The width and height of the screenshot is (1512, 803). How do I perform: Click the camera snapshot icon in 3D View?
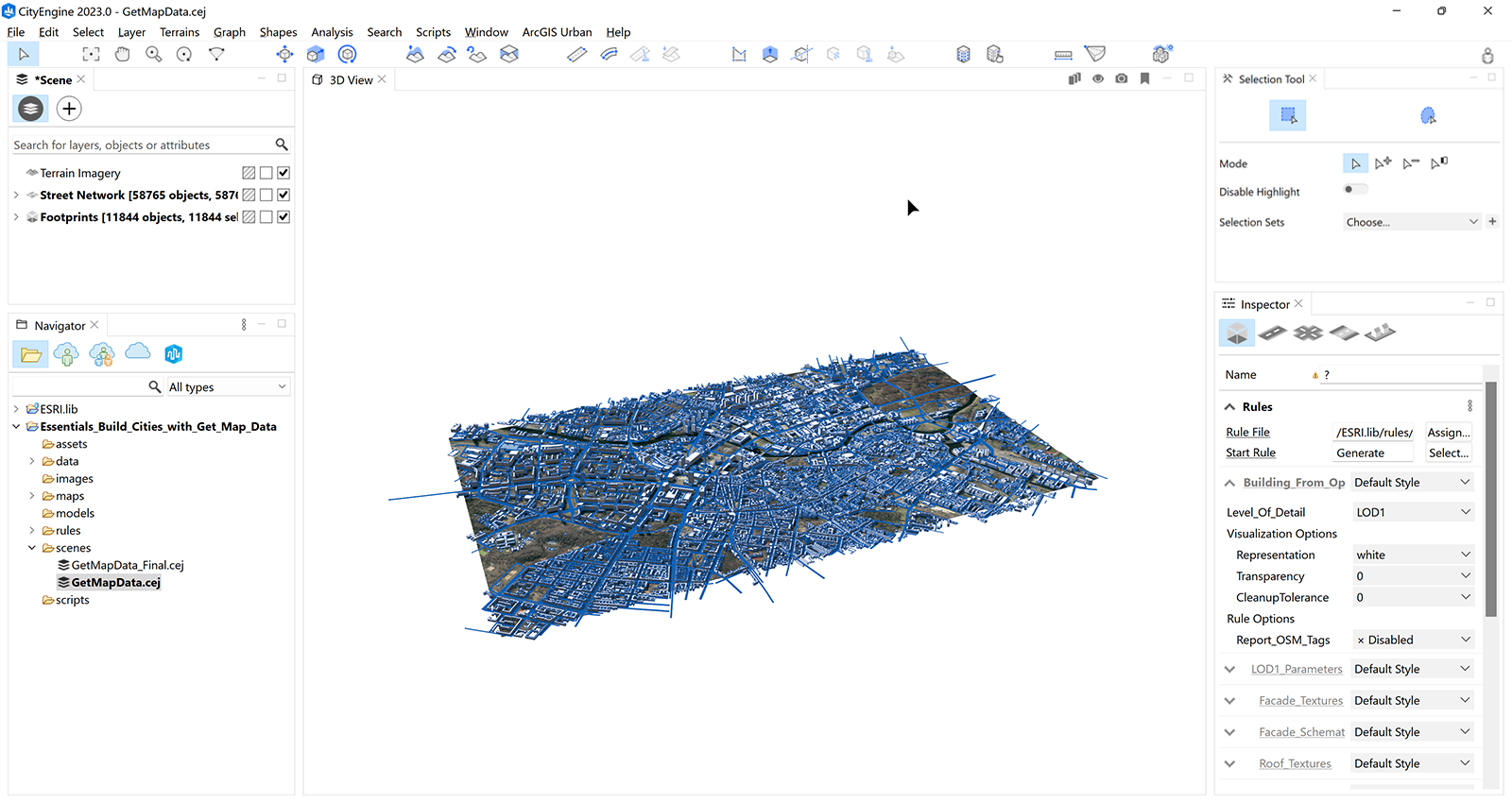point(1121,79)
